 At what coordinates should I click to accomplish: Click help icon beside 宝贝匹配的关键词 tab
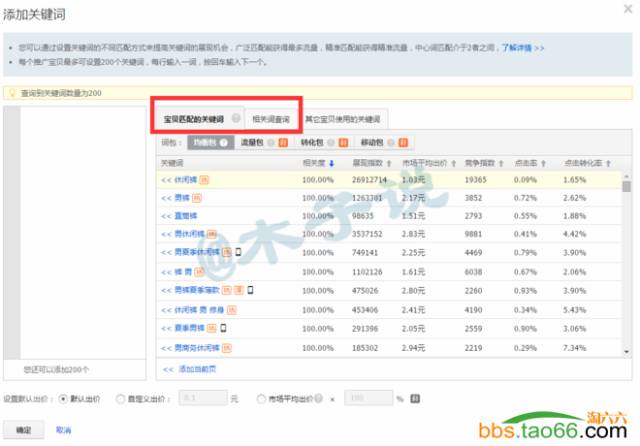coord(236,118)
